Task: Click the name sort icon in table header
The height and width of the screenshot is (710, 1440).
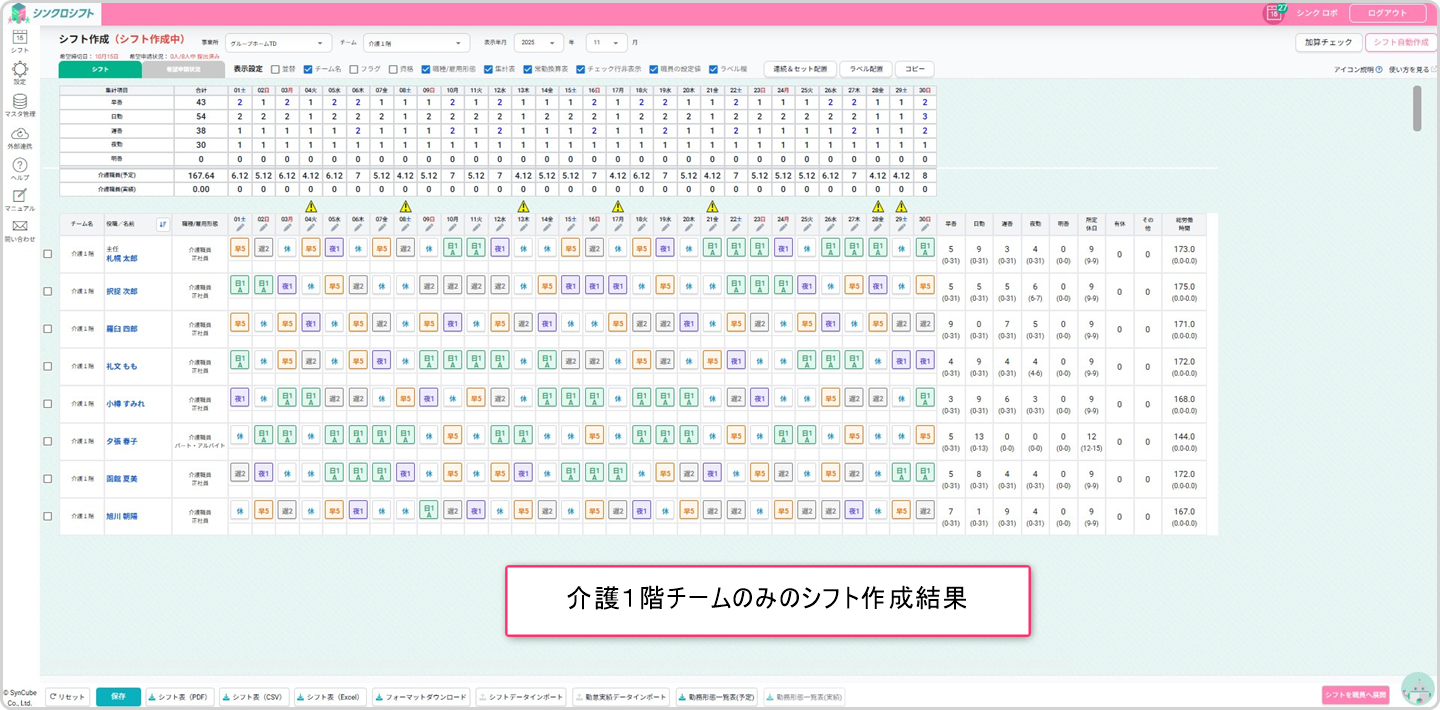Action: [x=163, y=224]
